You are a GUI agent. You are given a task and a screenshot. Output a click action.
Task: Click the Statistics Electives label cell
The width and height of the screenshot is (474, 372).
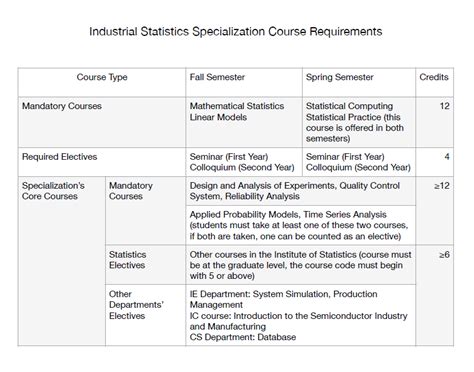tap(145, 265)
